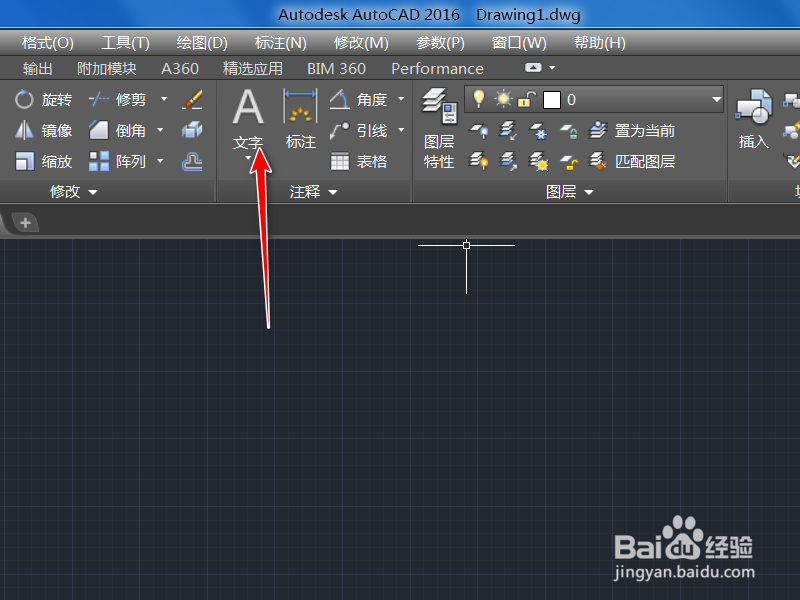Click the white layer 0 color swatch
Image resolution: width=800 pixels, height=600 pixels.
pos(552,100)
